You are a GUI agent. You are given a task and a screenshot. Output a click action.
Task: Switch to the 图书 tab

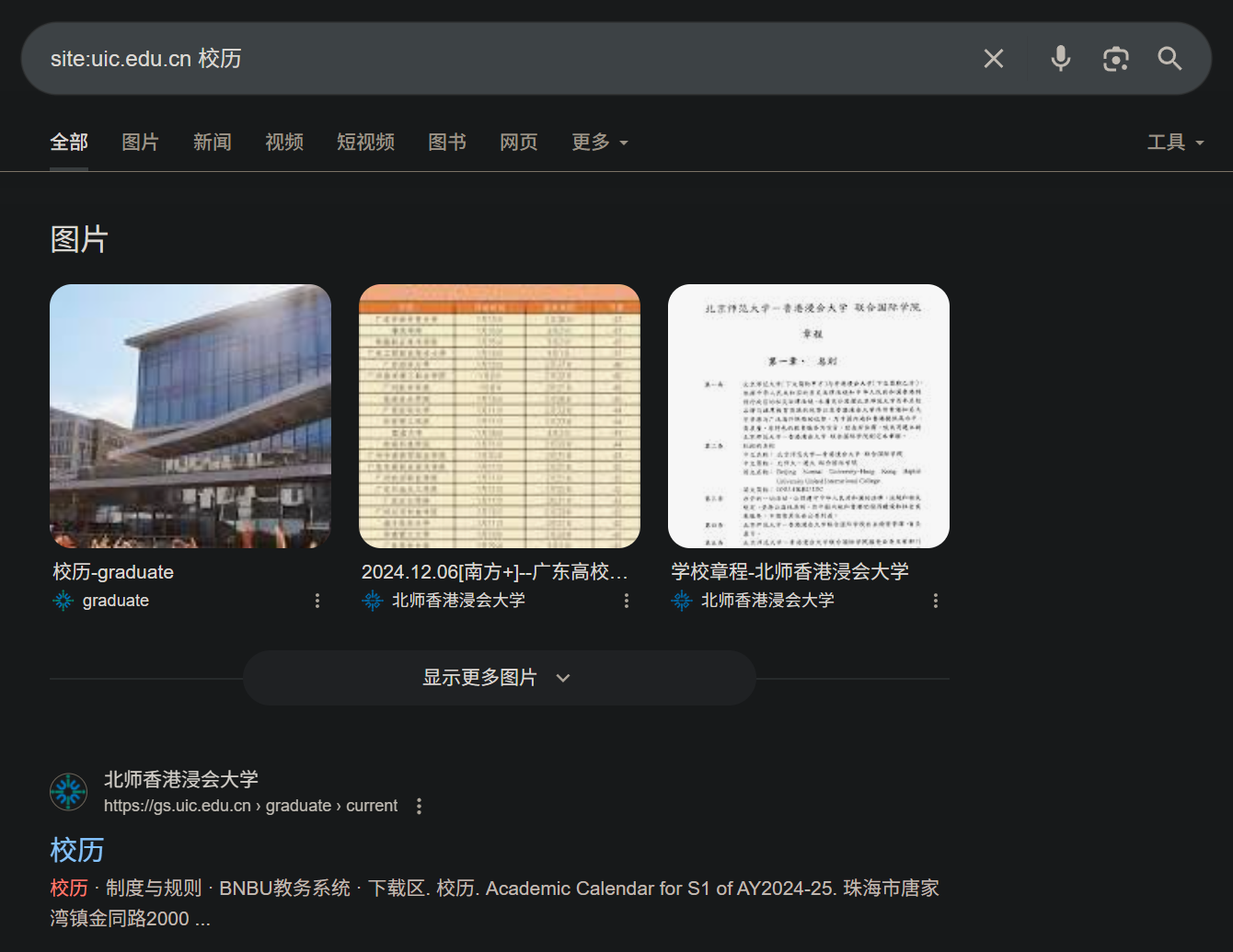click(x=447, y=142)
